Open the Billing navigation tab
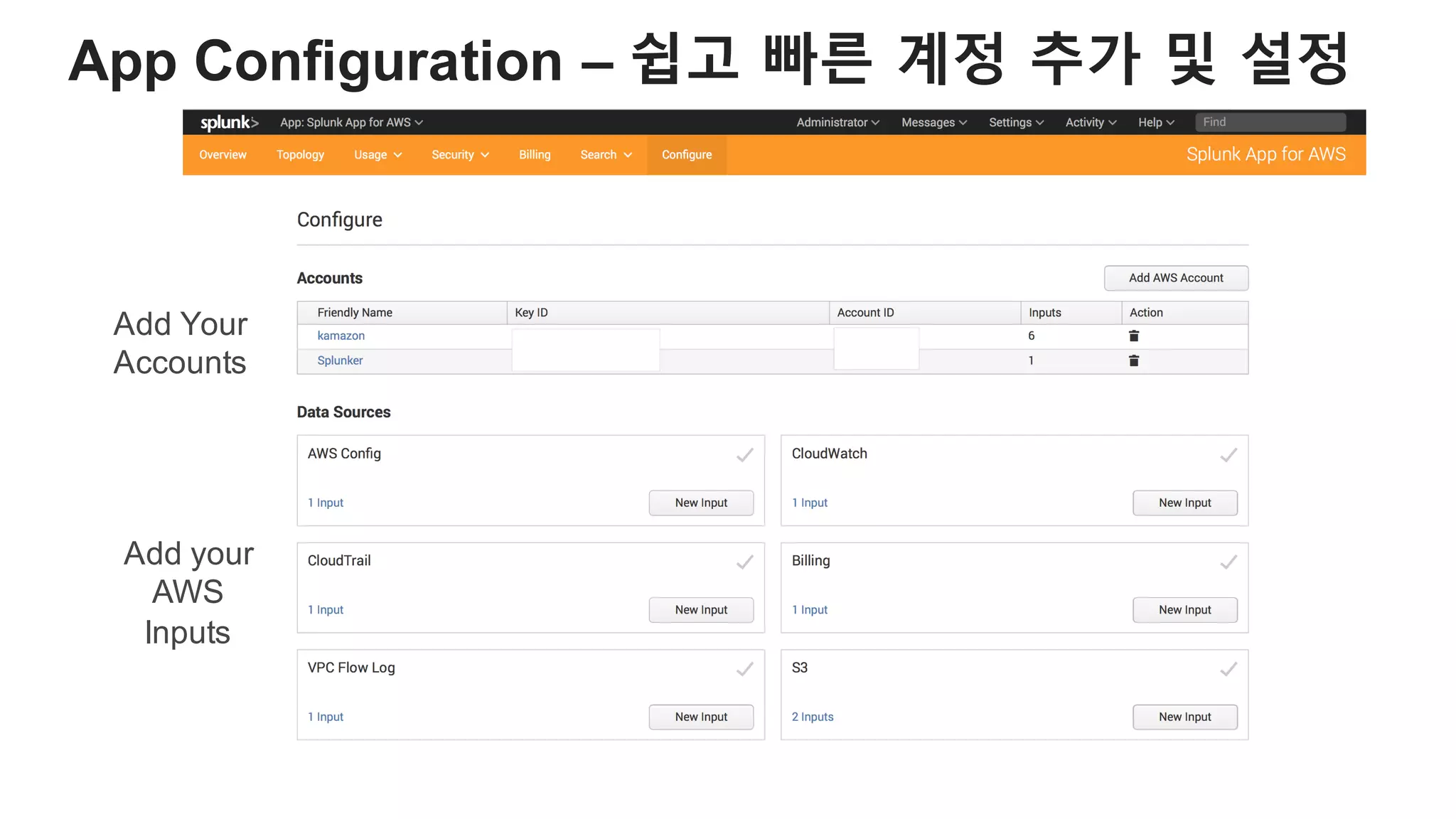Image resolution: width=1456 pixels, height=819 pixels. 535,155
